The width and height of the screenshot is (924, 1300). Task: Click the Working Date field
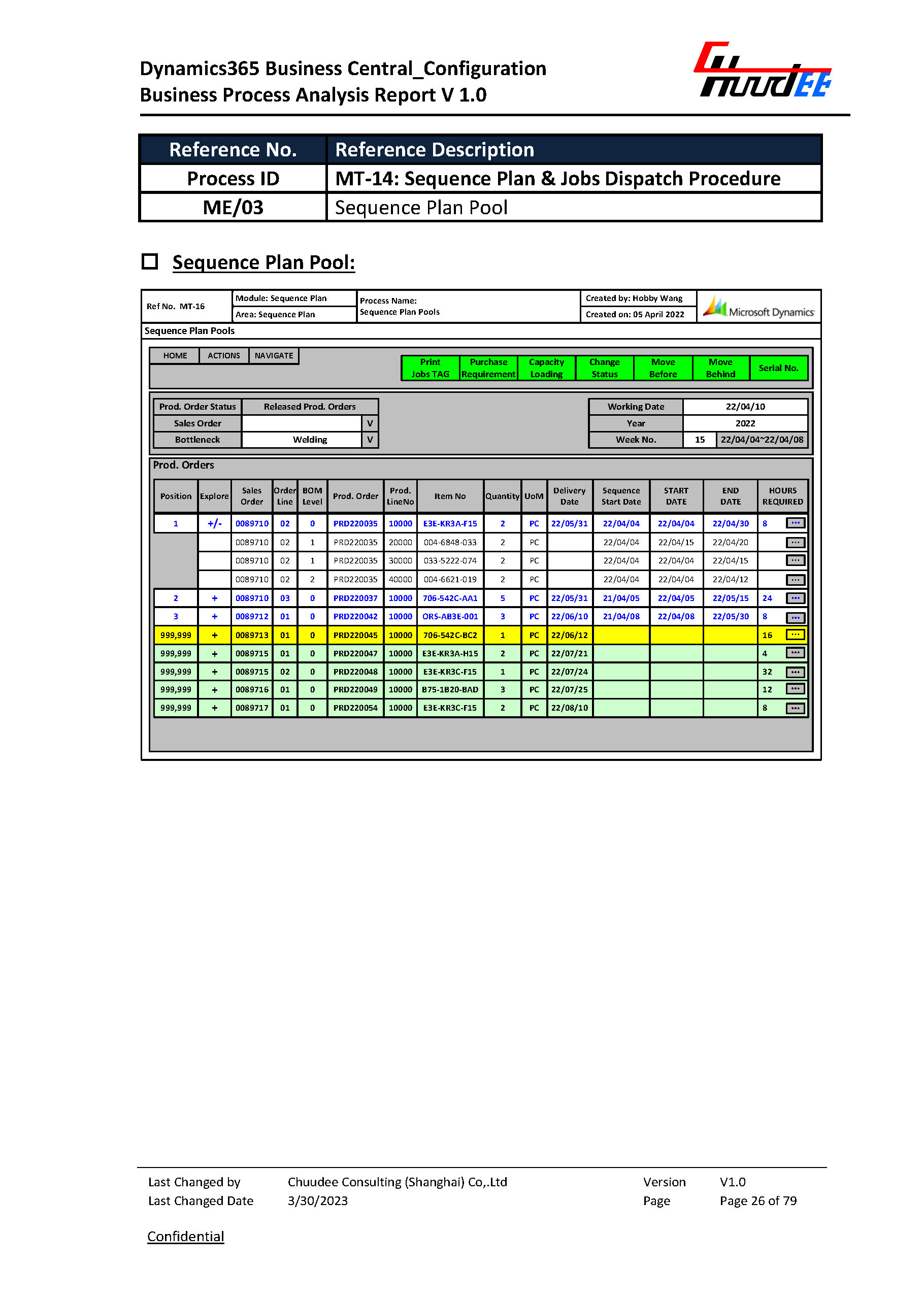pyautogui.click(x=745, y=407)
